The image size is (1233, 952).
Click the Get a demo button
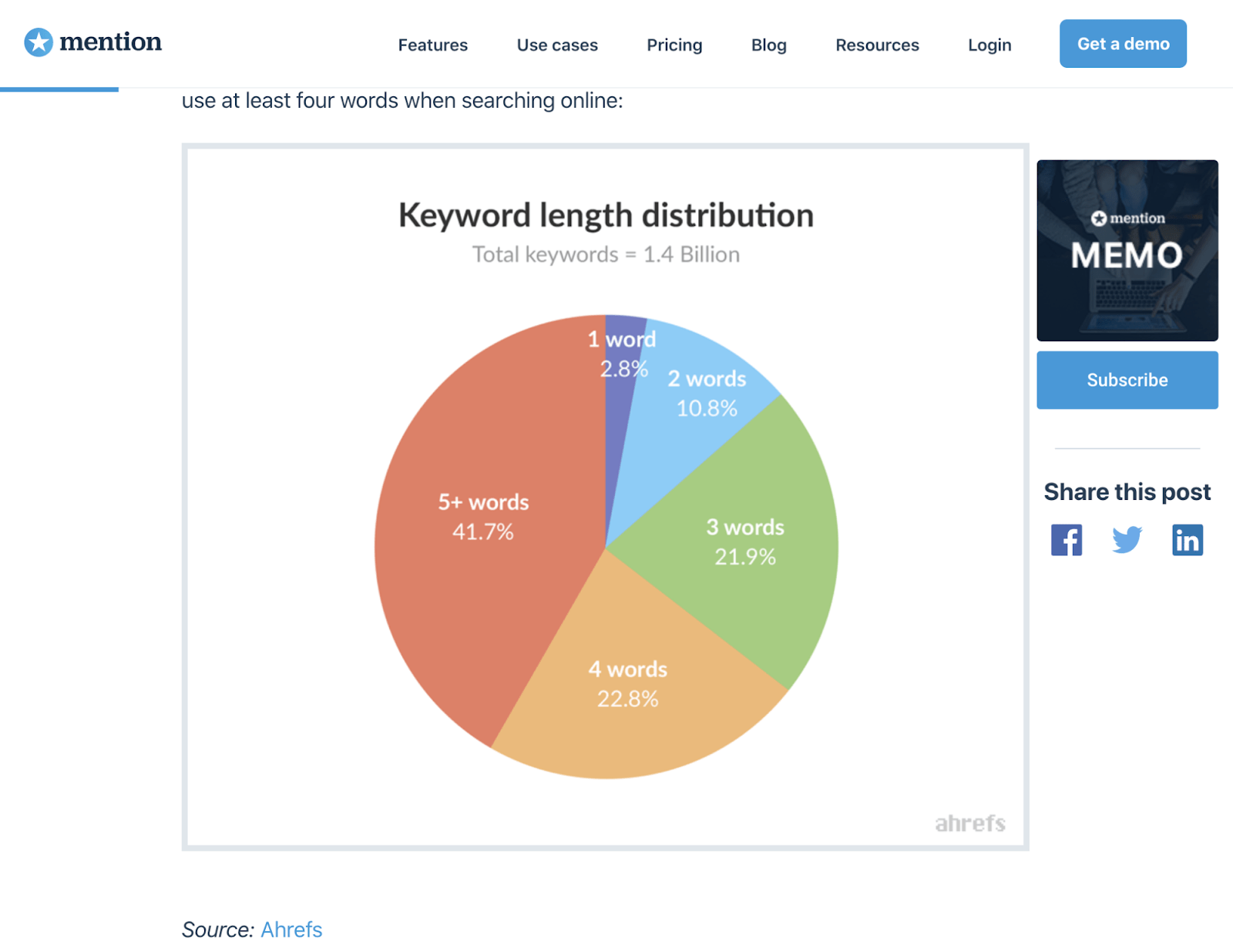(x=1122, y=44)
